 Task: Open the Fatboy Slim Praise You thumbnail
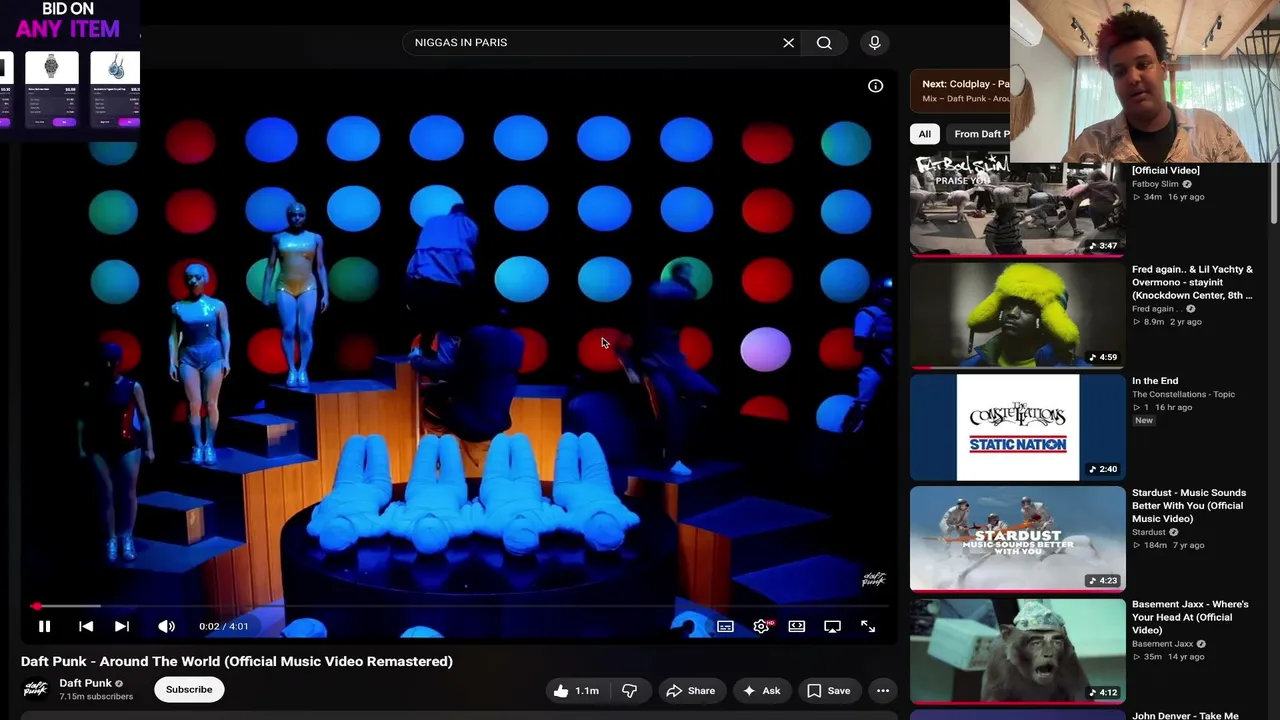(1017, 204)
